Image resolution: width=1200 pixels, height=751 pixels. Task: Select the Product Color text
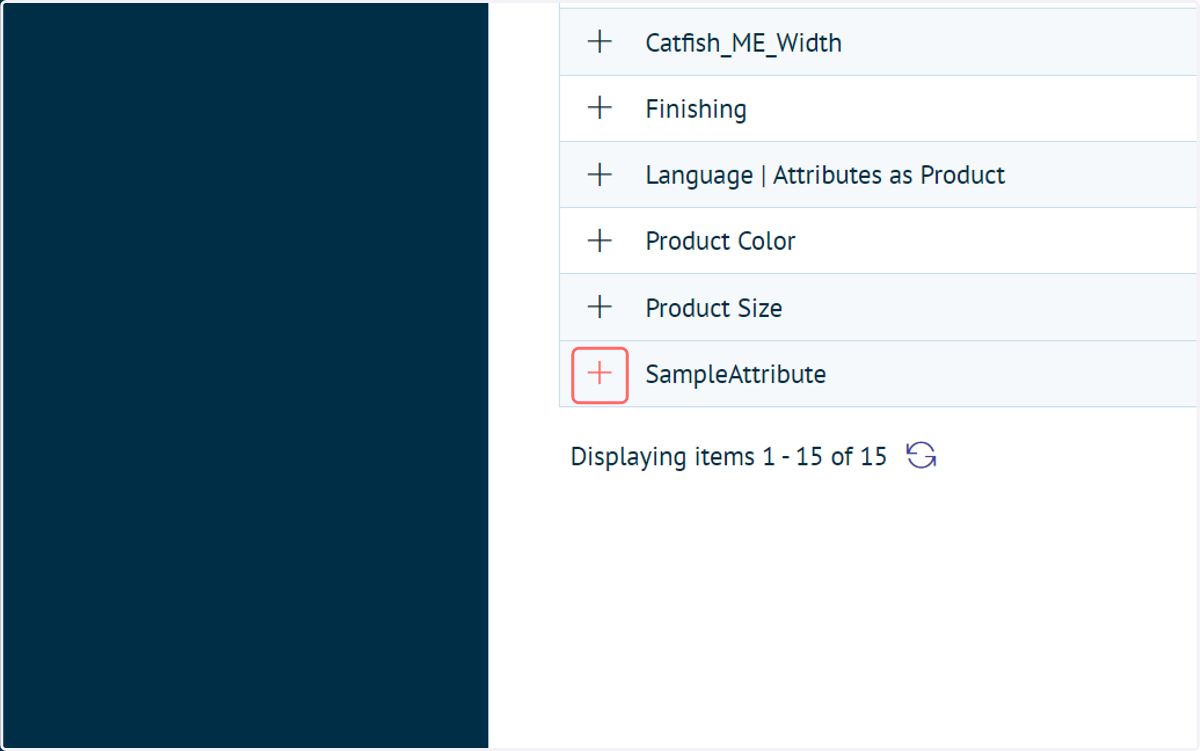[x=720, y=241]
